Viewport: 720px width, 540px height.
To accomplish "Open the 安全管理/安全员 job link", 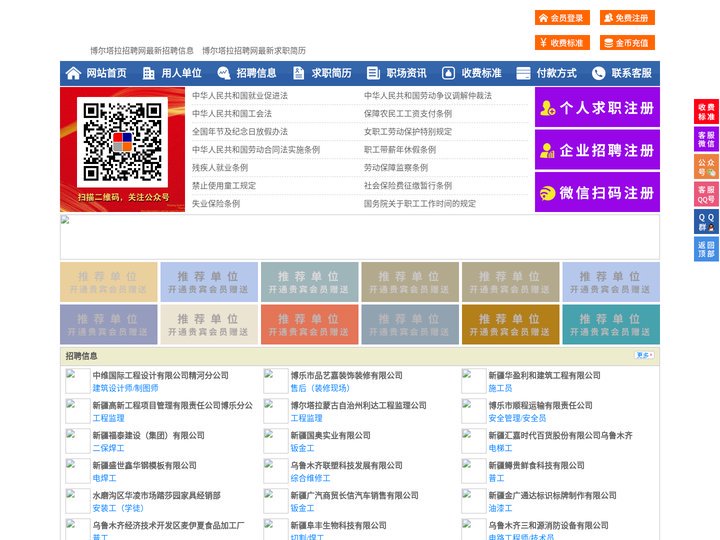I will pyautogui.click(x=517, y=418).
